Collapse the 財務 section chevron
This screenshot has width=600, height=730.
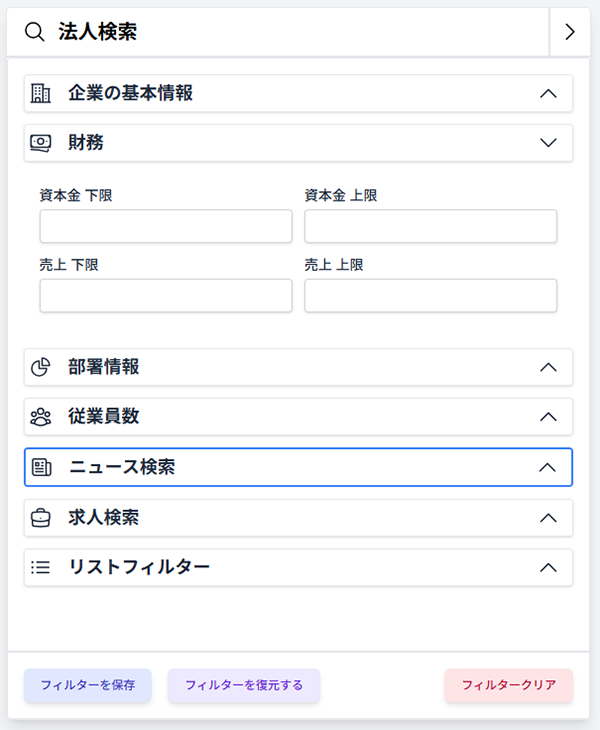click(x=547, y=143)
